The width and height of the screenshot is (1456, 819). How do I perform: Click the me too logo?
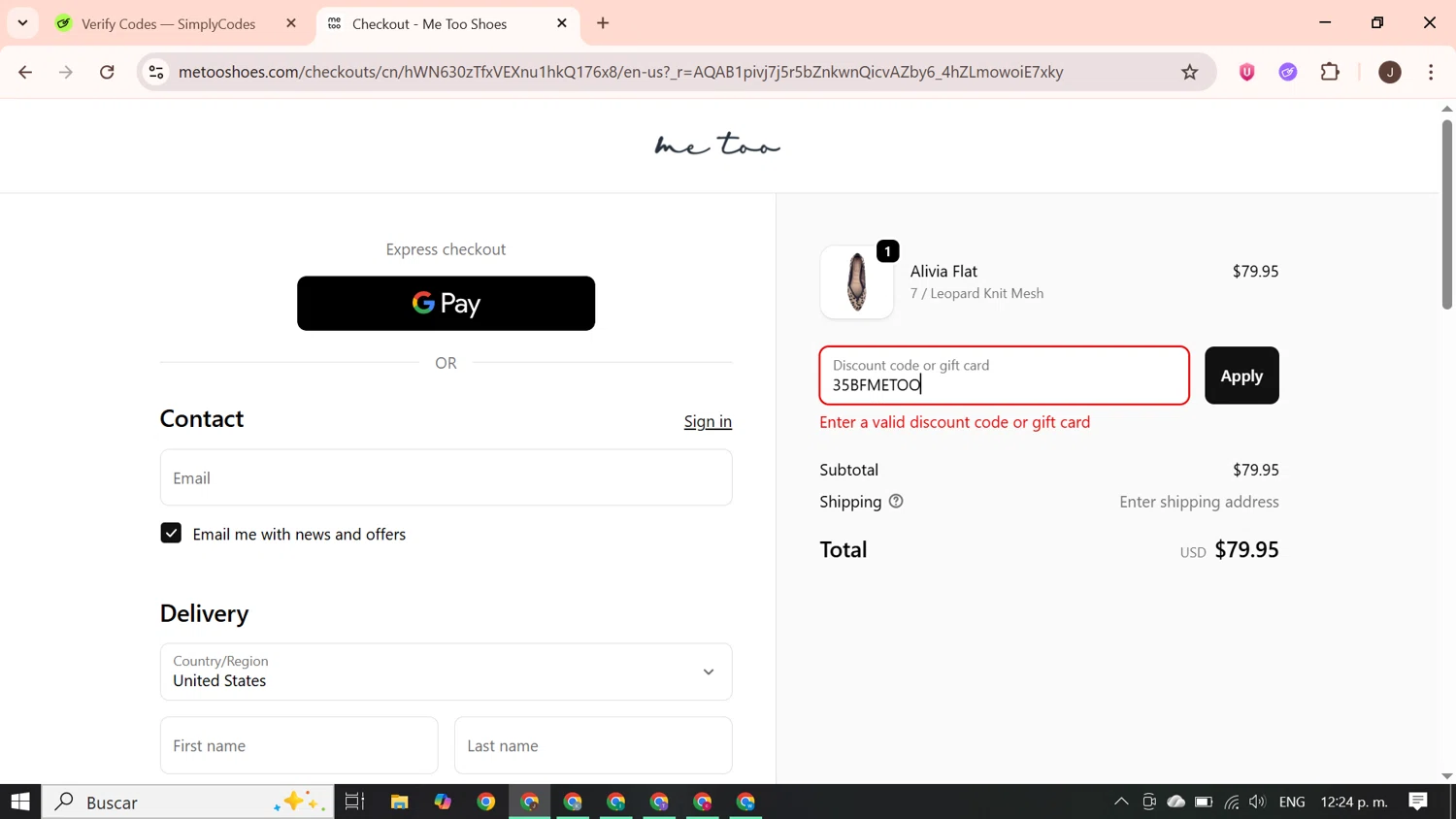(x=717, y=146)
